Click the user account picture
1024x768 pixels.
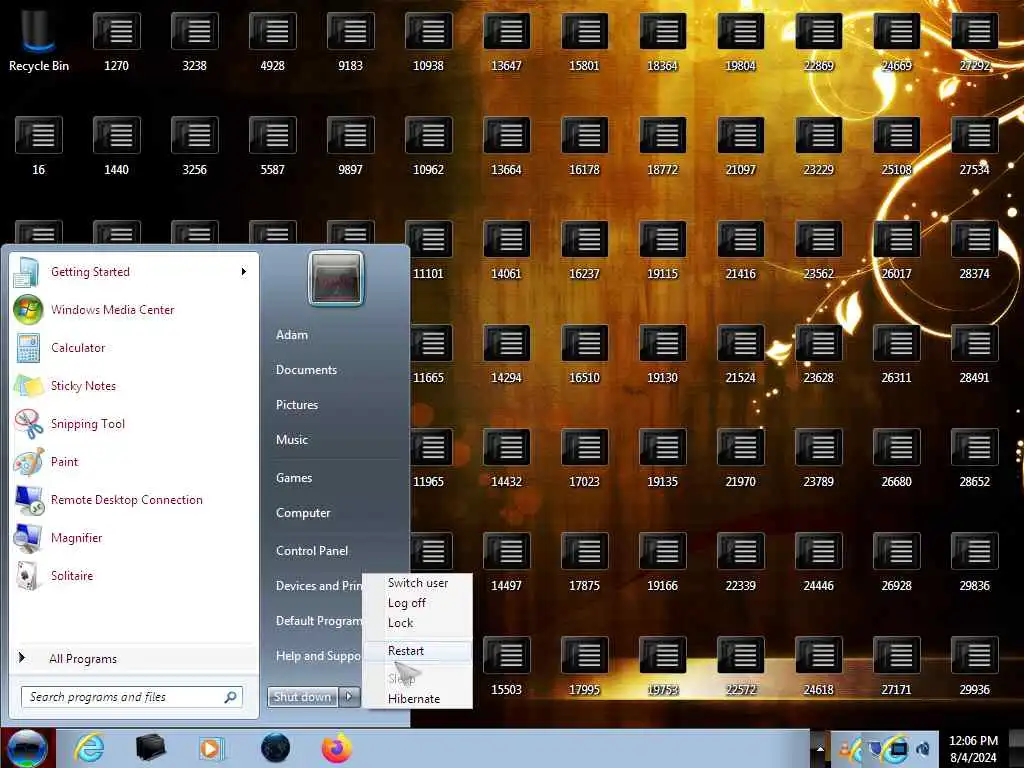click(336, 278)
